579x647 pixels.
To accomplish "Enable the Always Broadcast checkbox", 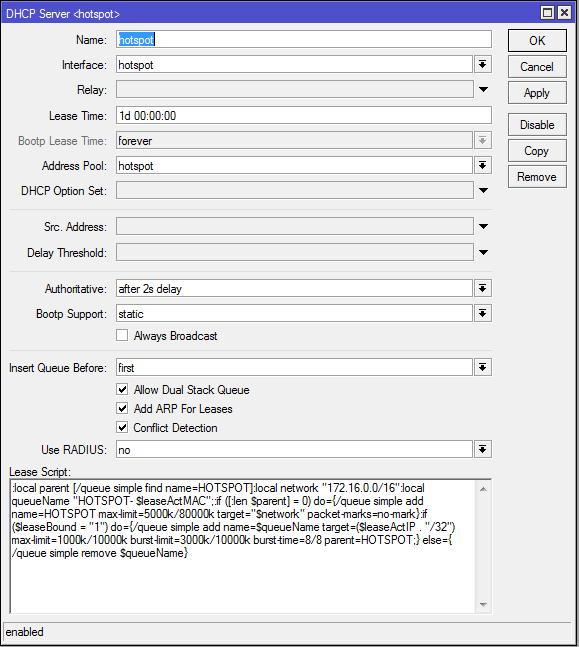I will (122, 335).
